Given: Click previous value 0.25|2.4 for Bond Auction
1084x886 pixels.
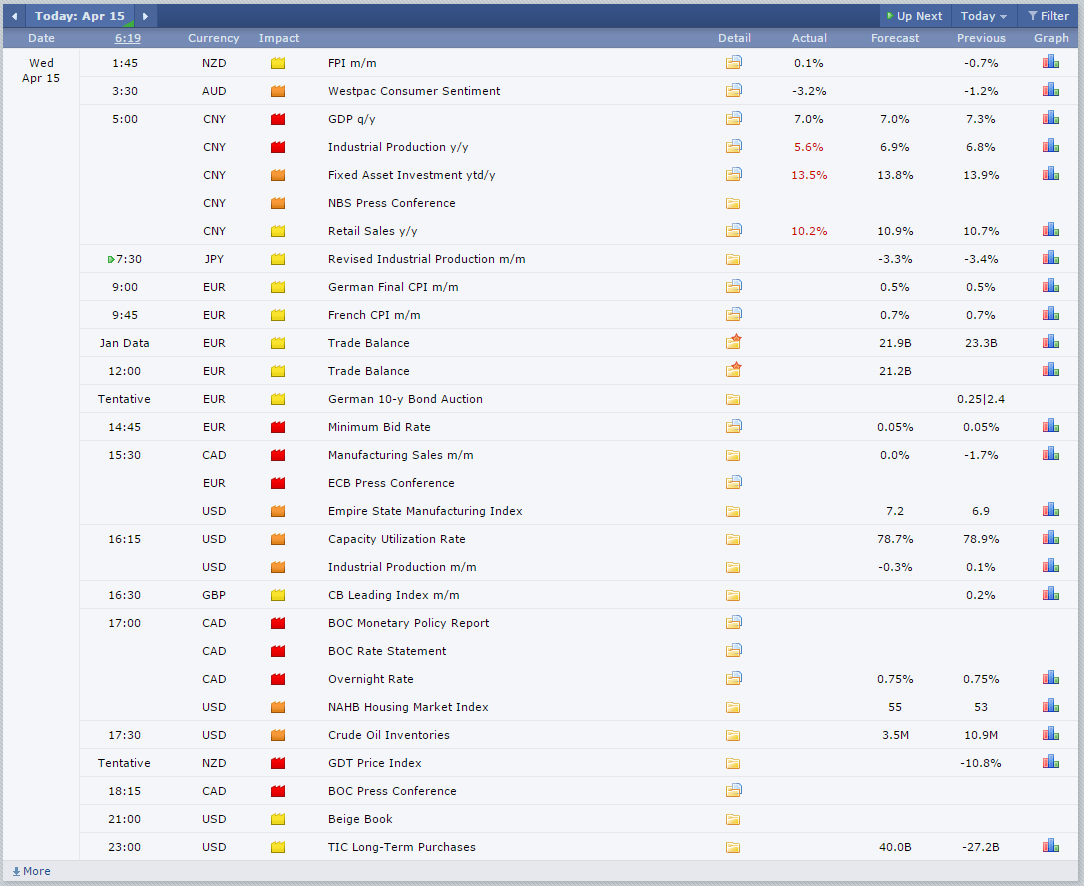Looking at the screenshot, I should (981, 399).
